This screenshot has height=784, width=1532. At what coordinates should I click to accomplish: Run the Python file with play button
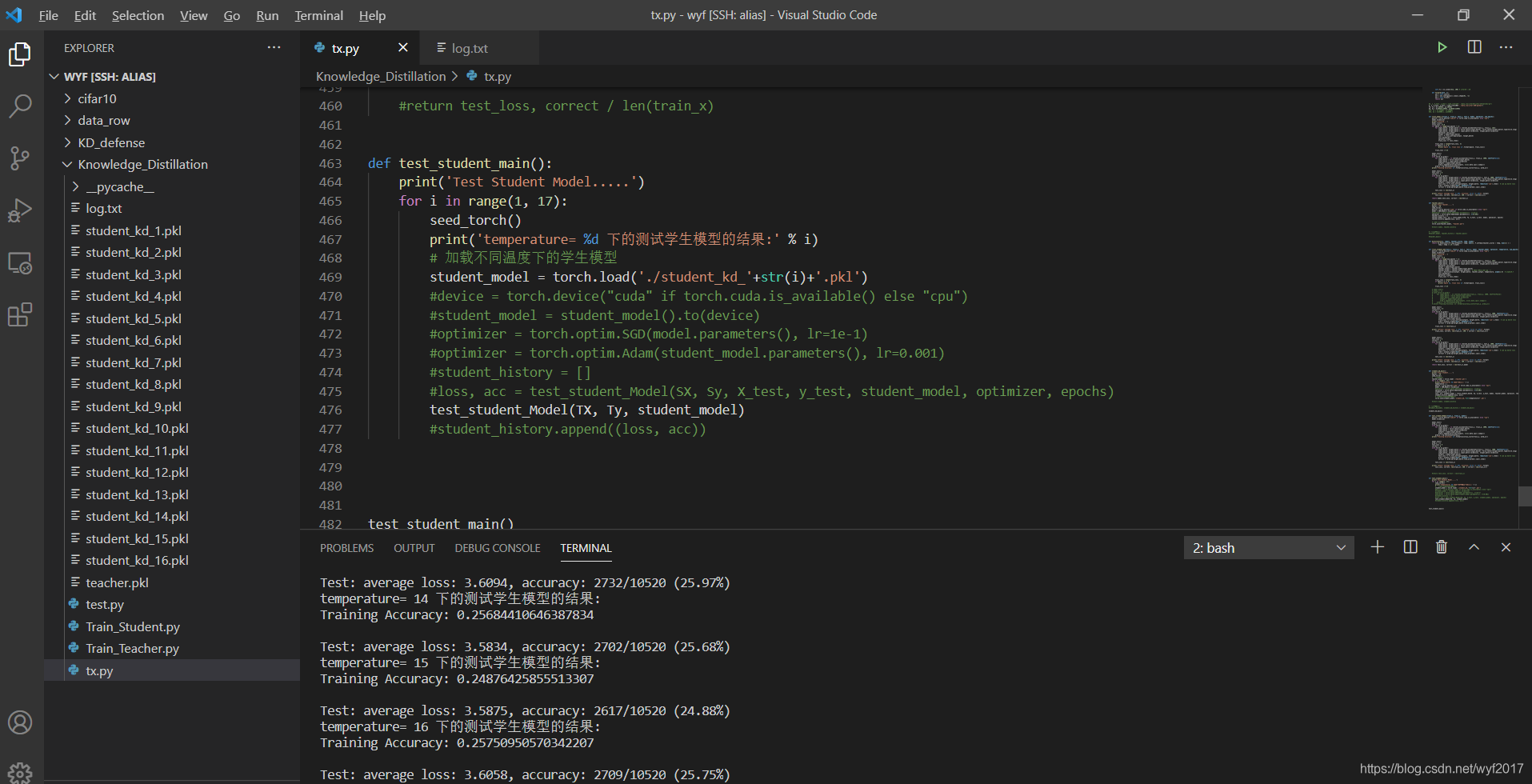(x=1442, y=47)
